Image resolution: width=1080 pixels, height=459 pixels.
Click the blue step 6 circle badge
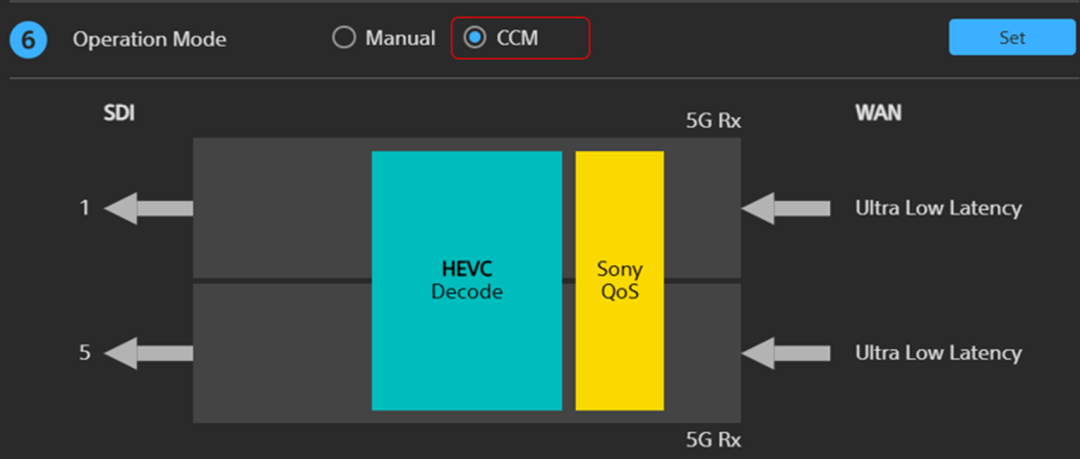pyautogui.click(x=28, y=39)
